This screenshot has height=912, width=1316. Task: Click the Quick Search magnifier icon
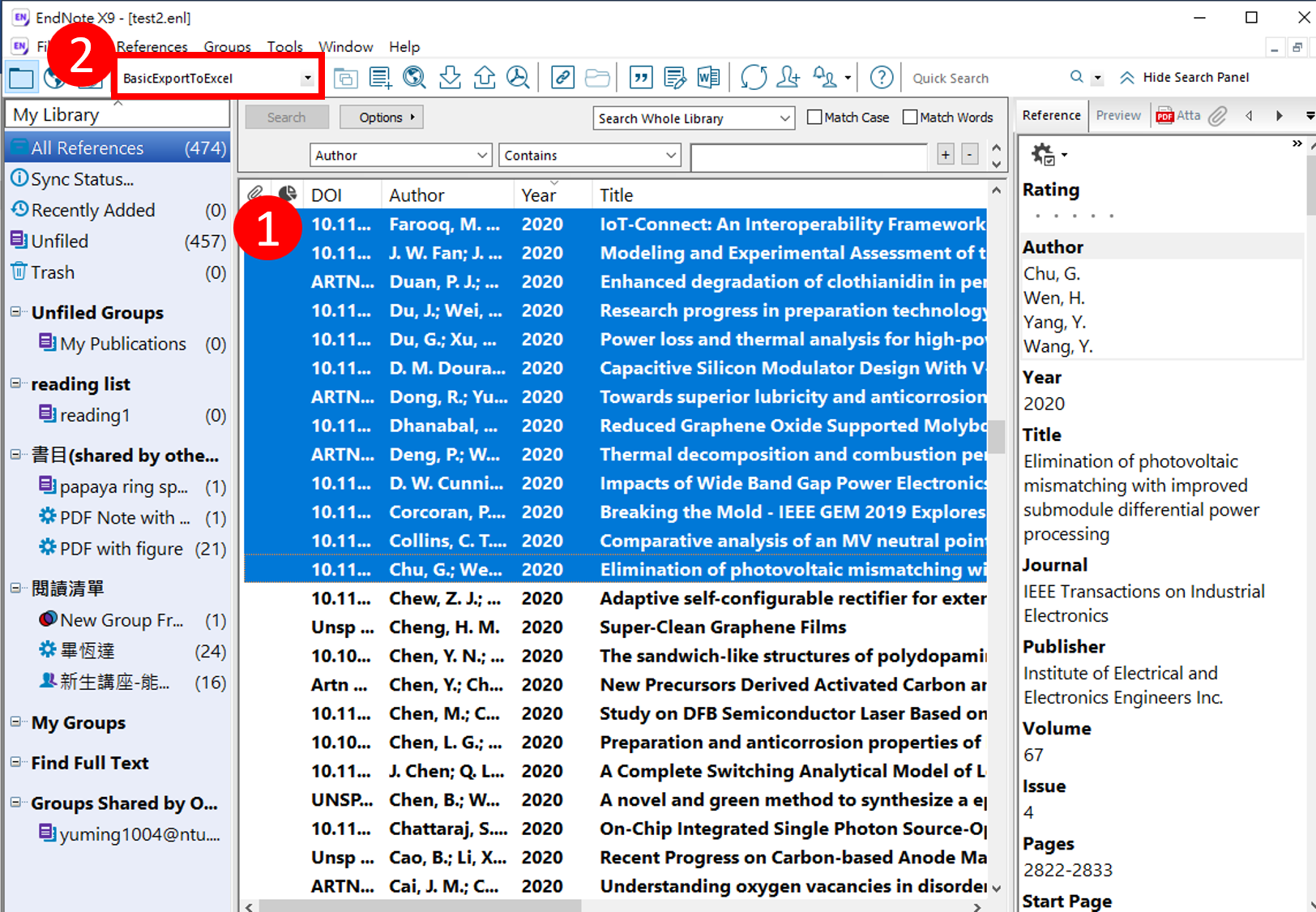1076,77
